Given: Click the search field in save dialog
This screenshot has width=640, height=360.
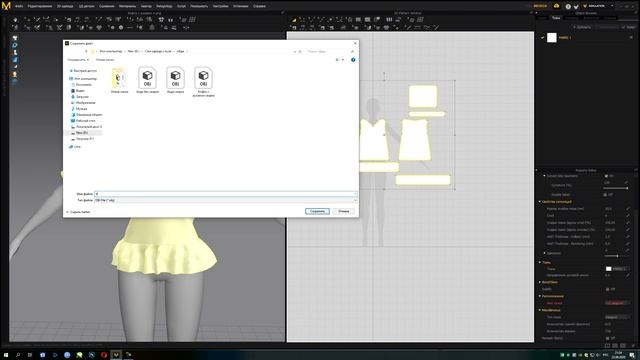Looking at the screenshot, I should point(329,51).
